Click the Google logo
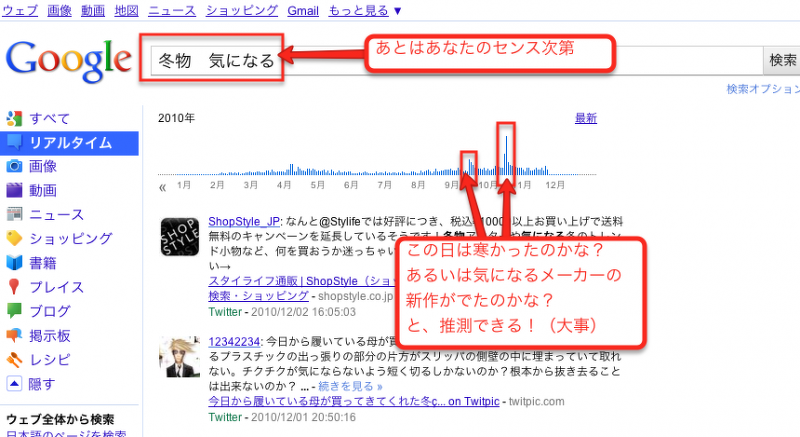The height and width of the screenshot is (437, 800). (x=68, y=60)
